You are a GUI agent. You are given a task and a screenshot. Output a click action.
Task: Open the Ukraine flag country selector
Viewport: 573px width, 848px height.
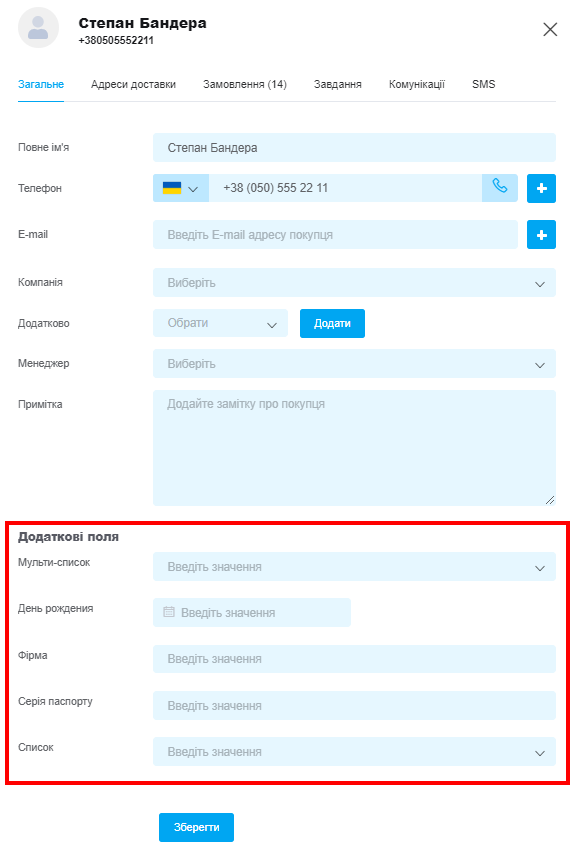click(181, 188)
